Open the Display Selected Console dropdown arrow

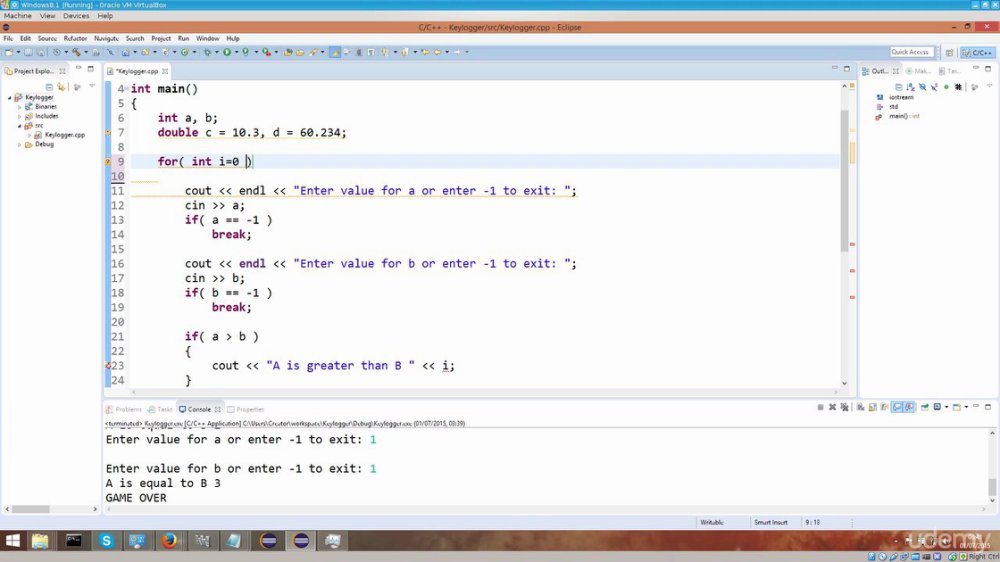click(946, 407)
